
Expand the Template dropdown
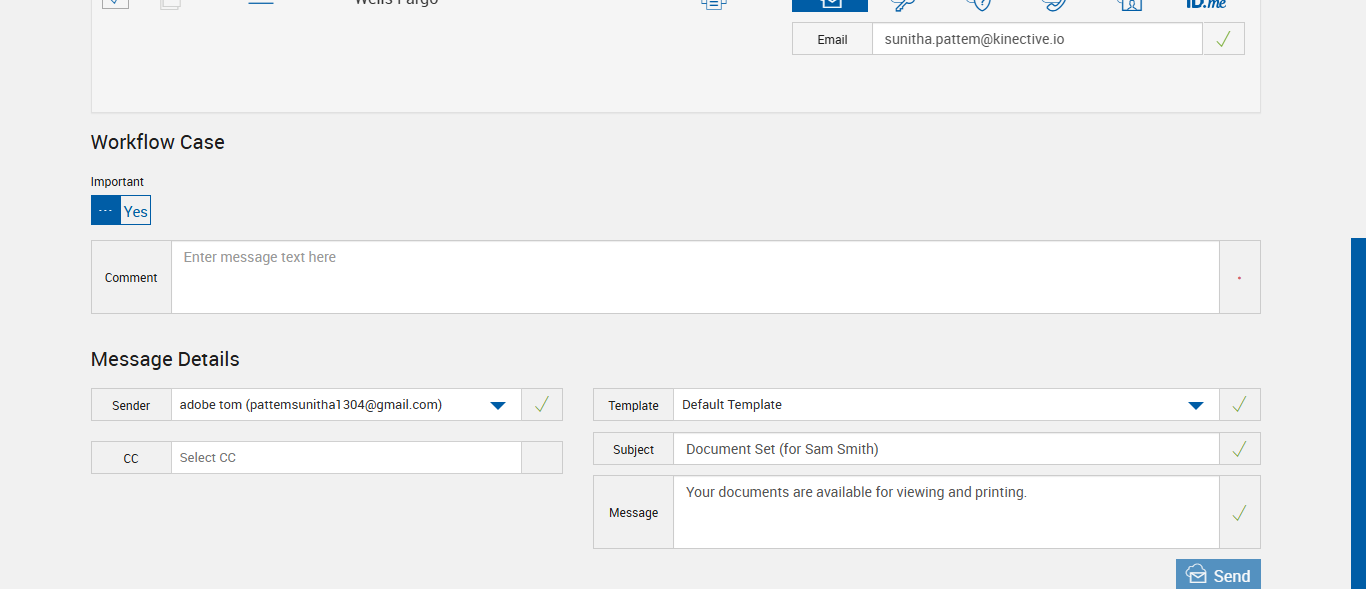[1195, 405]
